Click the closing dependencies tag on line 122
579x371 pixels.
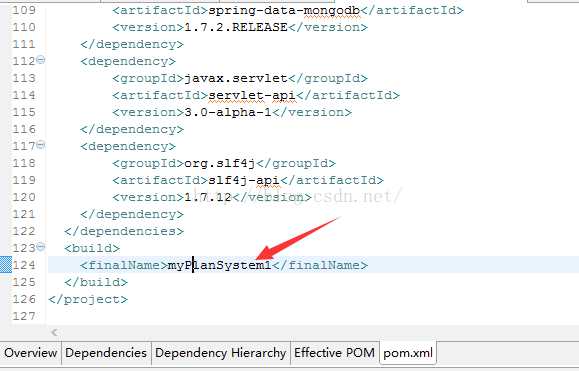[124, 231]
